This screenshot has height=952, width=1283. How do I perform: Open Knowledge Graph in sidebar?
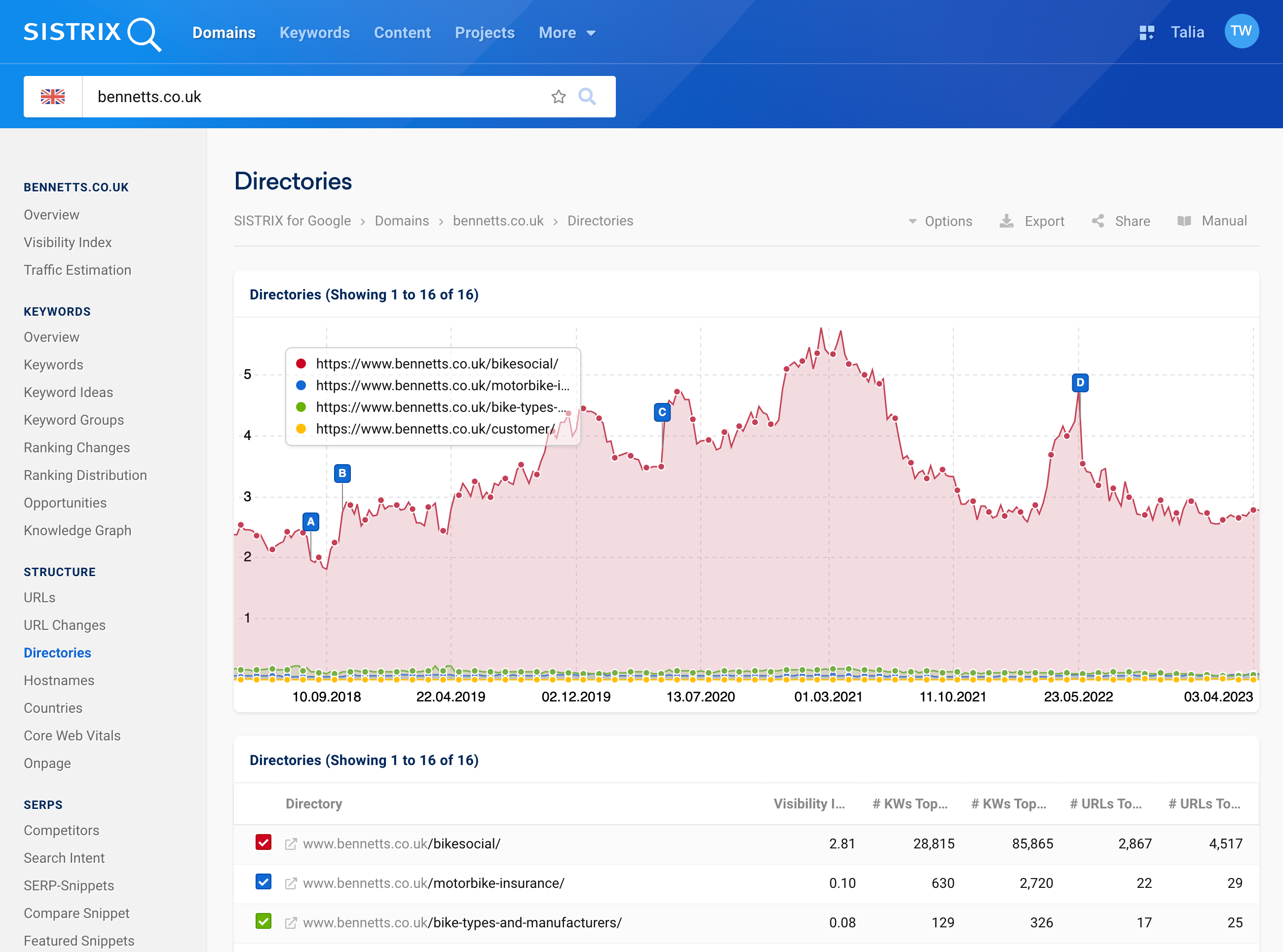pyautogui.click(x=77, y=531)
